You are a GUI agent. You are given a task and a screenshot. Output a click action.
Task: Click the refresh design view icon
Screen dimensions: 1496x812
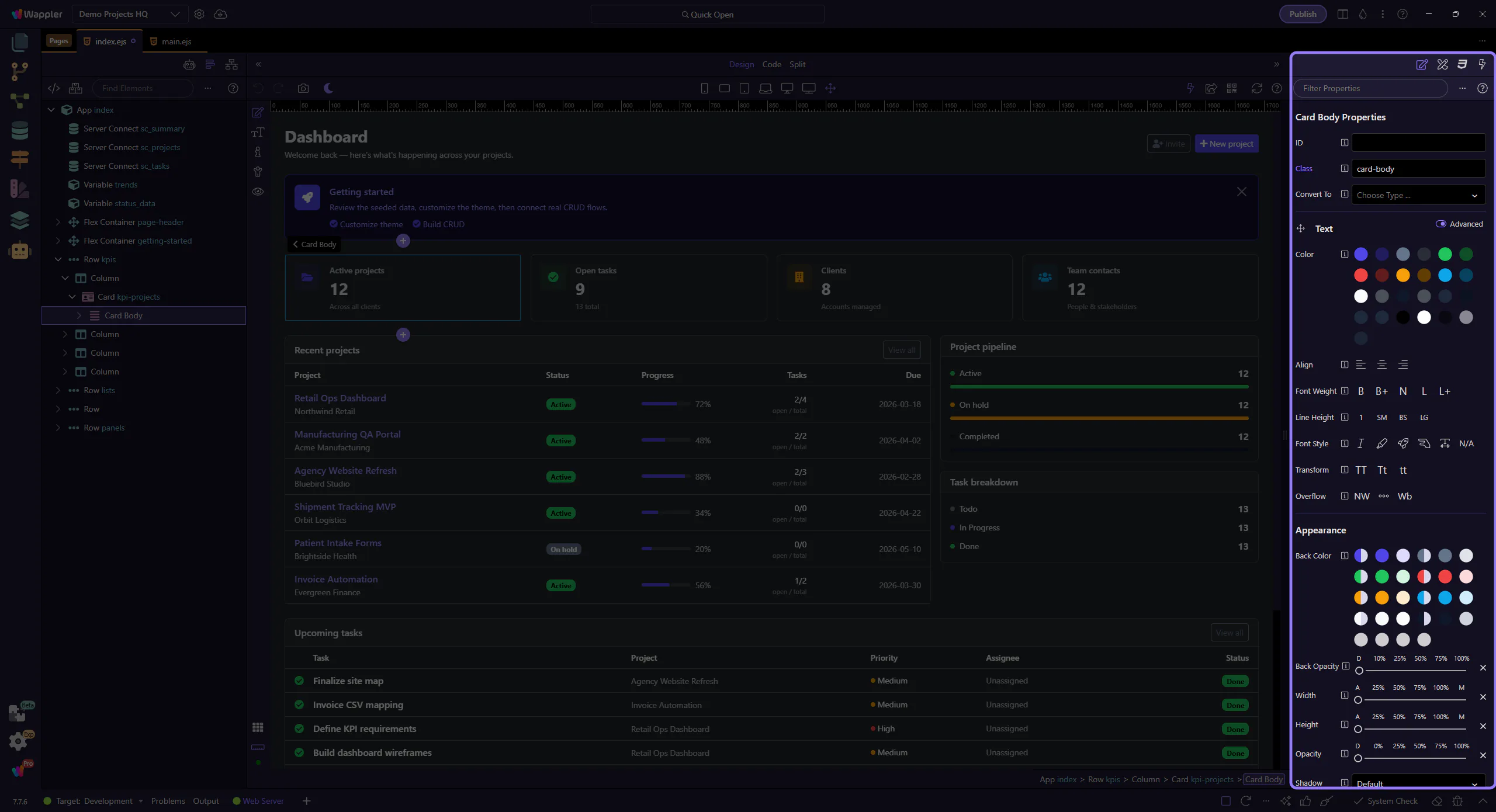pos(1256,88)
